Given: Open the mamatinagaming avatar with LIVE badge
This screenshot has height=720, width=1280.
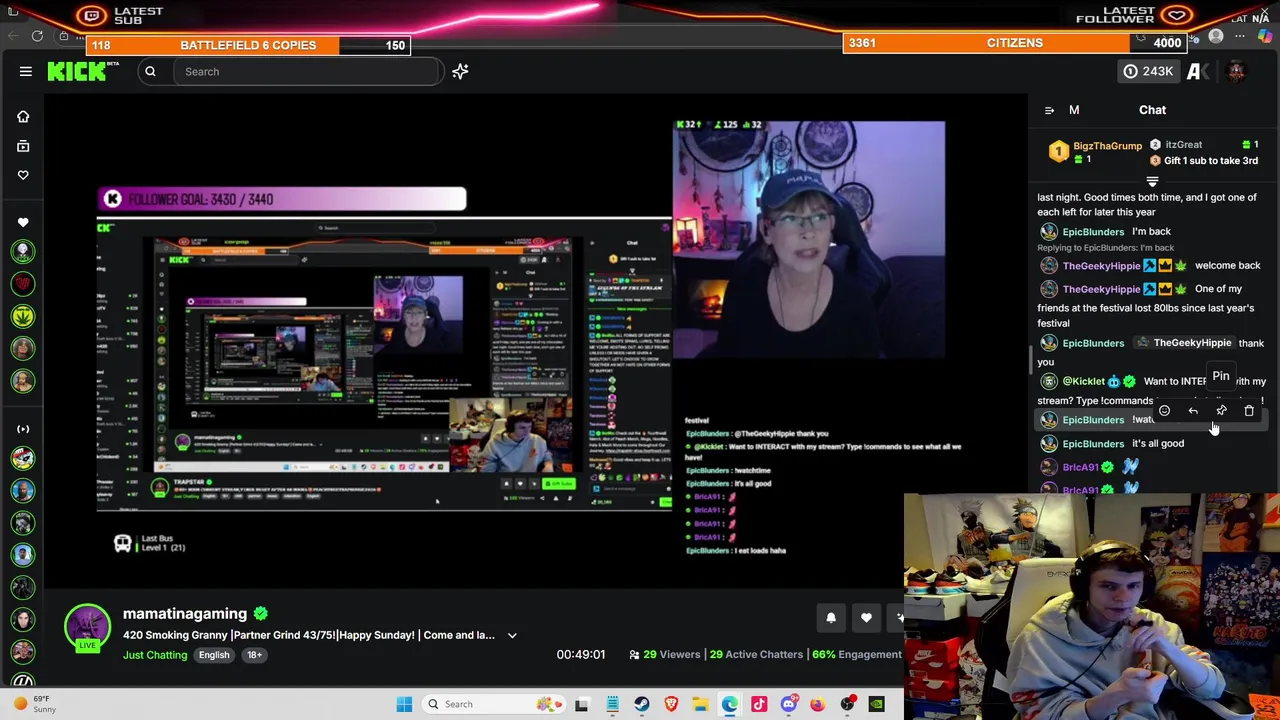Looking at the screenshot, I should [87, 628].
